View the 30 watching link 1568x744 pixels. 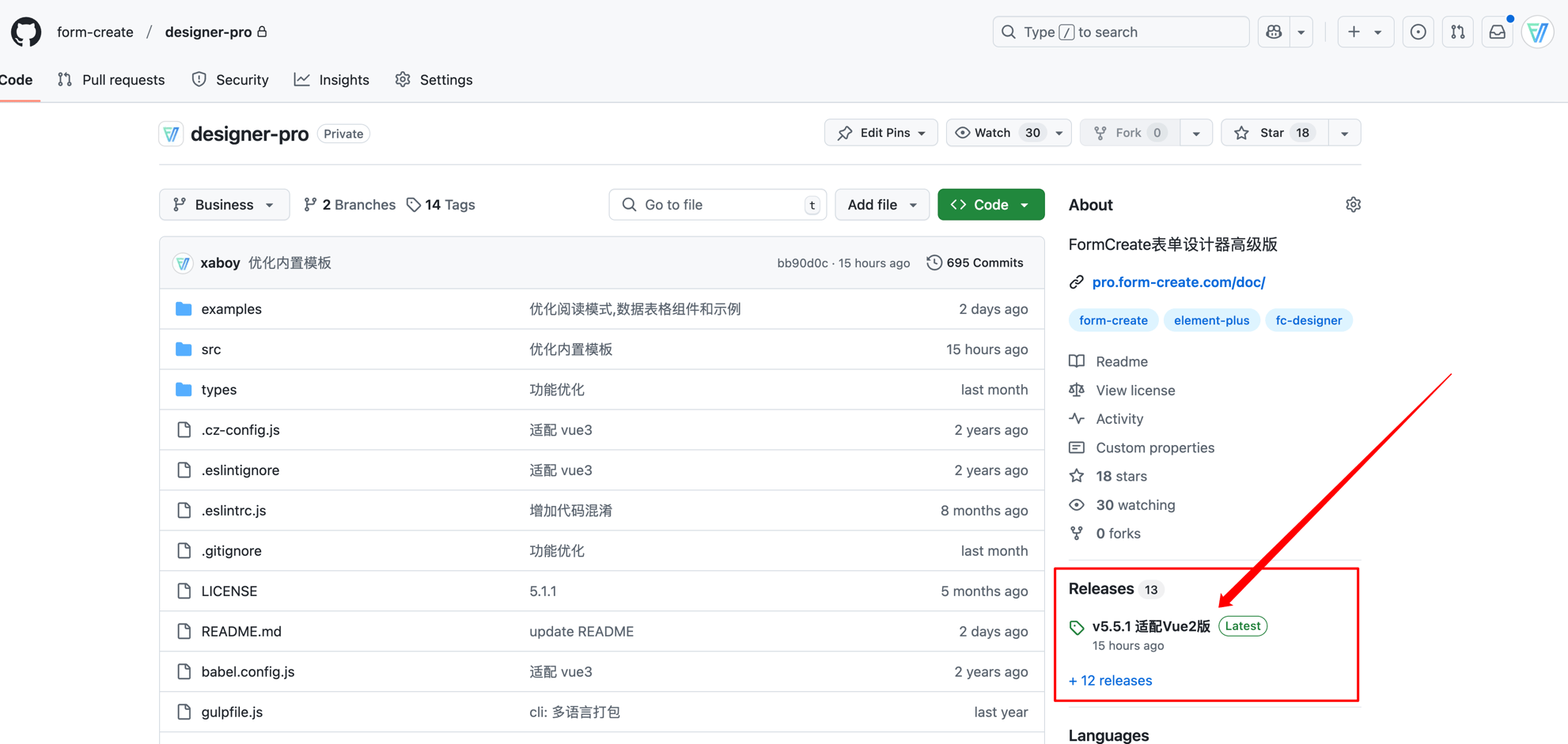pos(1122,505)
